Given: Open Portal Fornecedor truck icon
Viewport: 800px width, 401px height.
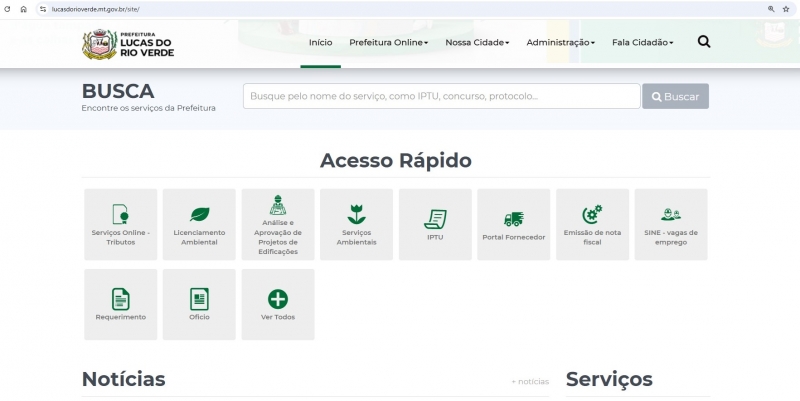Looking at the screenshot, I should 513,219.
